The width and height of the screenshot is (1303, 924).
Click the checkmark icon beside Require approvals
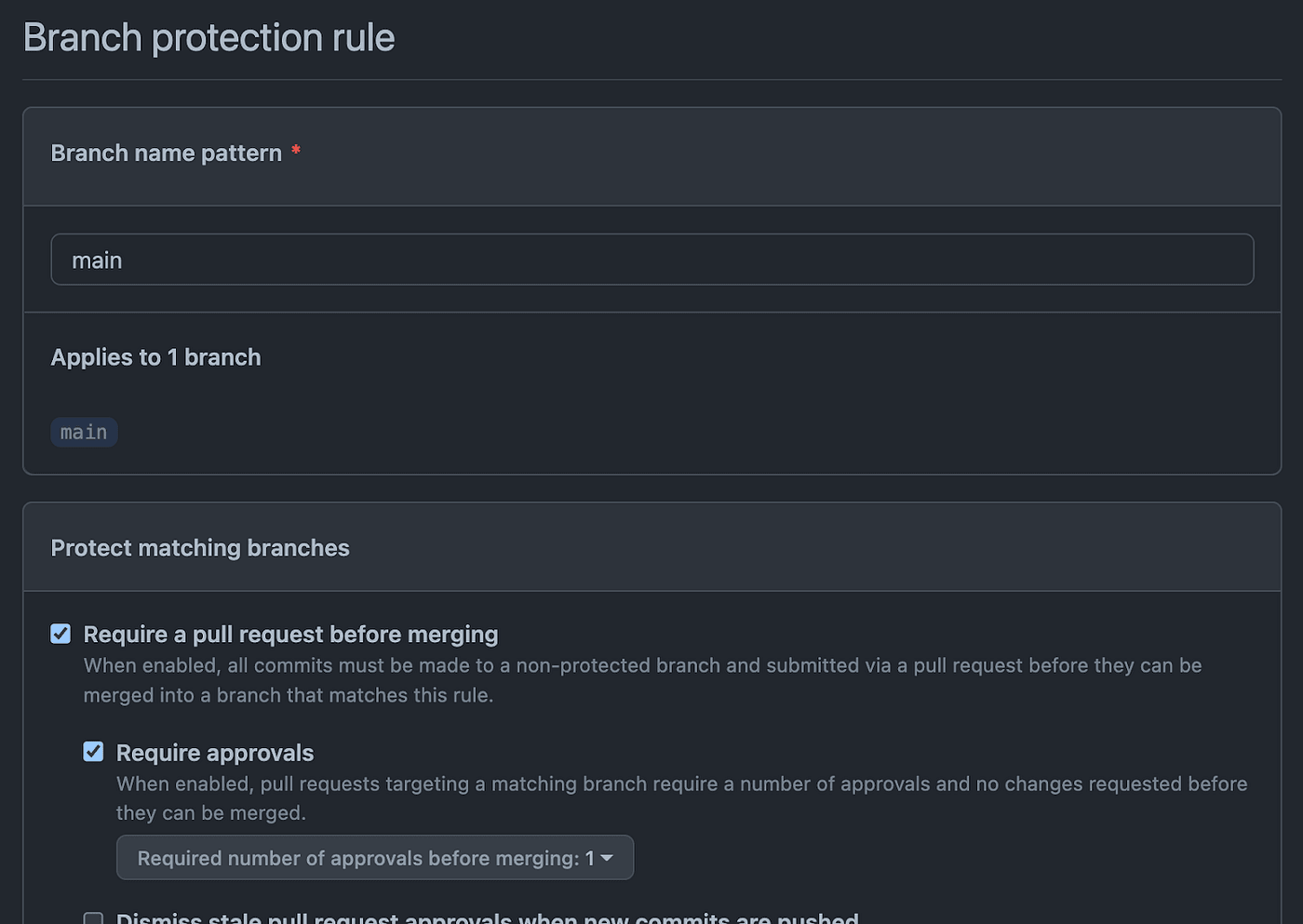coord(93,752)
